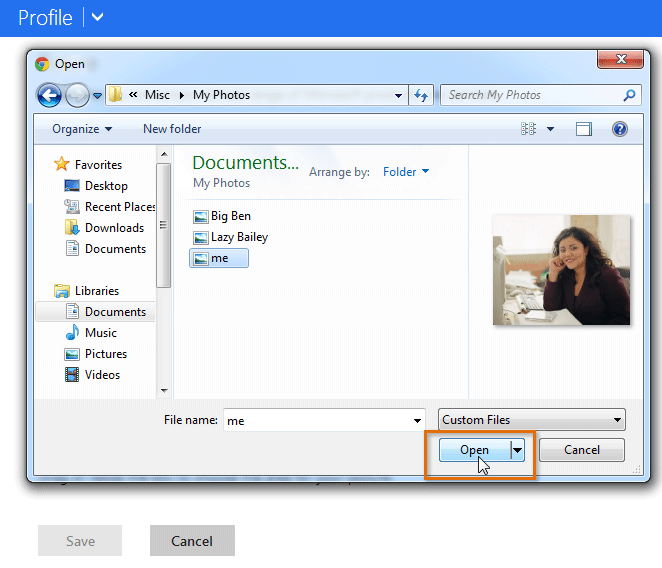Click the Change your view icon

(x=528, y=129)
